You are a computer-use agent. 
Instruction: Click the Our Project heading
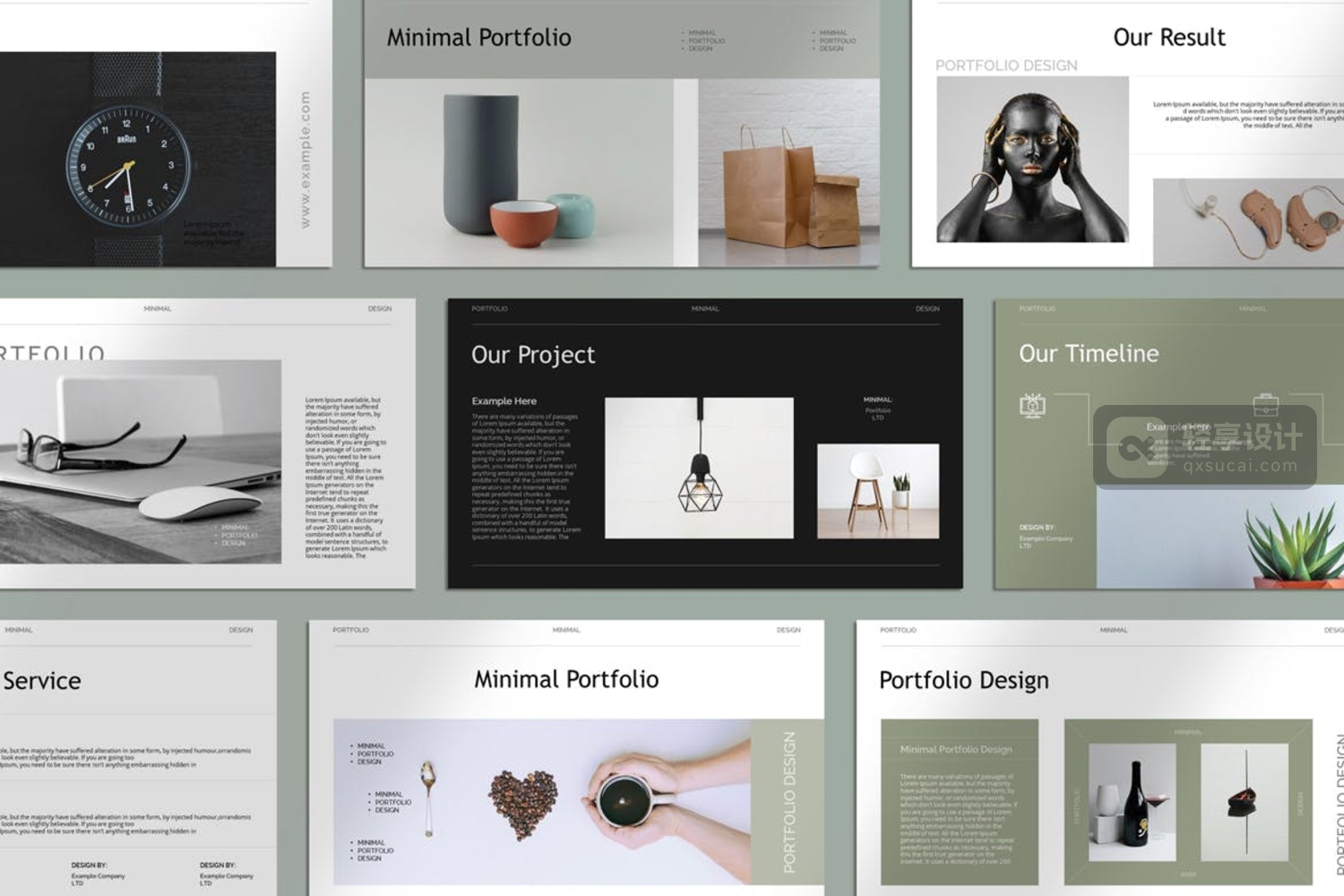[533, 355]
